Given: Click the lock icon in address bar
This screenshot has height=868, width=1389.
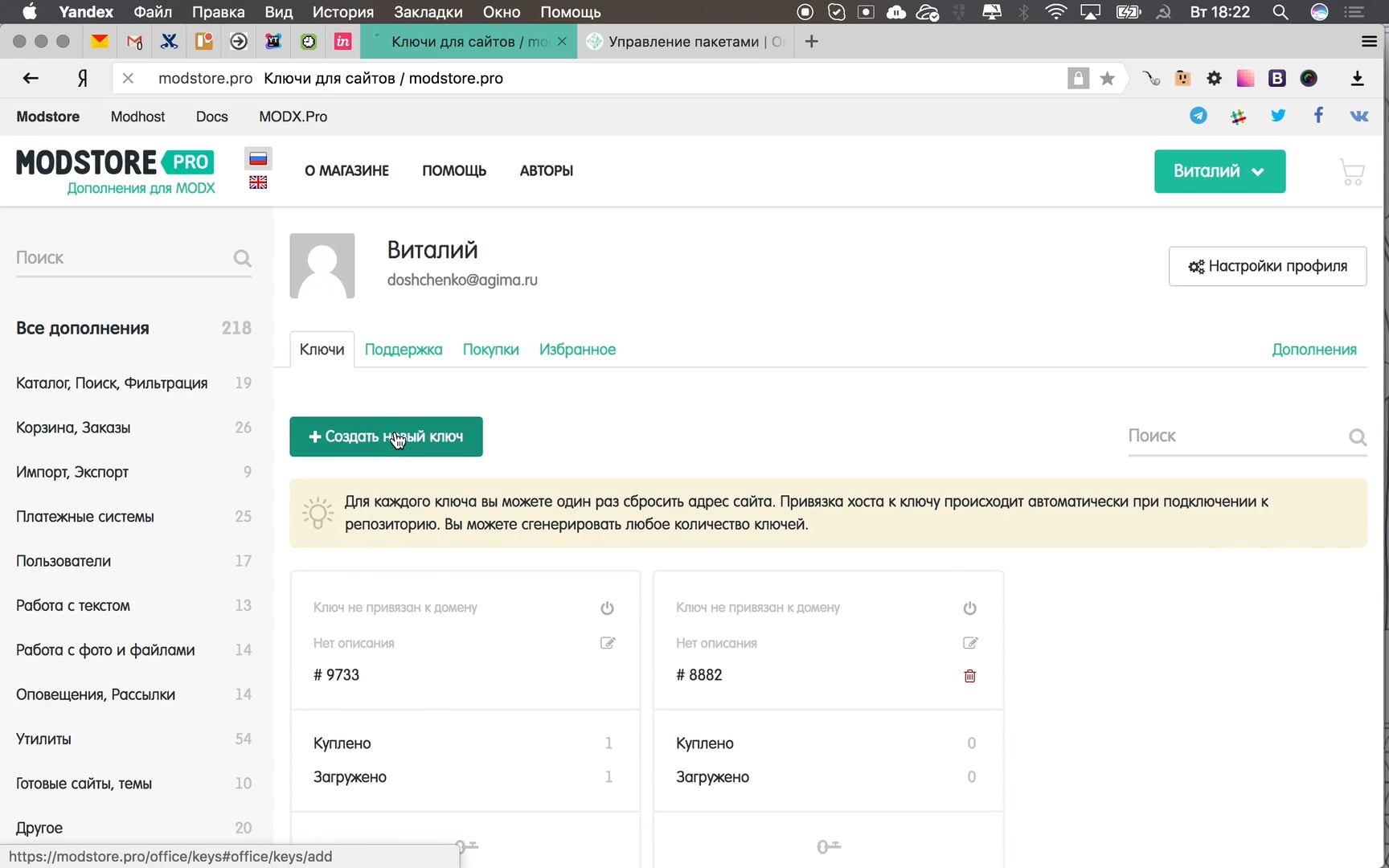Looking at the screenshot, I should pos(1078,78).
